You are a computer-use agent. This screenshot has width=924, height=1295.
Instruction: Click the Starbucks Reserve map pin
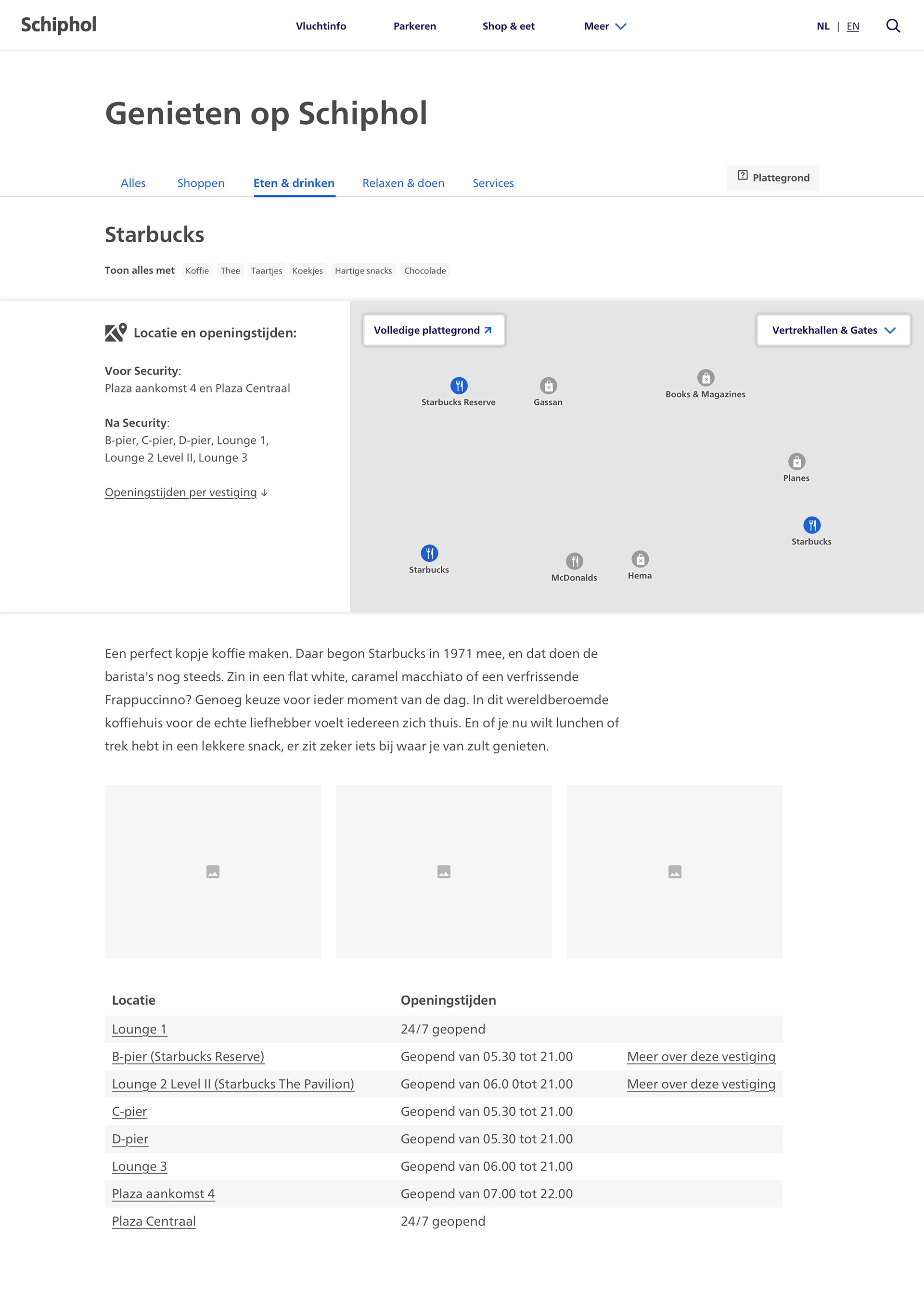(x=459, y=385)
